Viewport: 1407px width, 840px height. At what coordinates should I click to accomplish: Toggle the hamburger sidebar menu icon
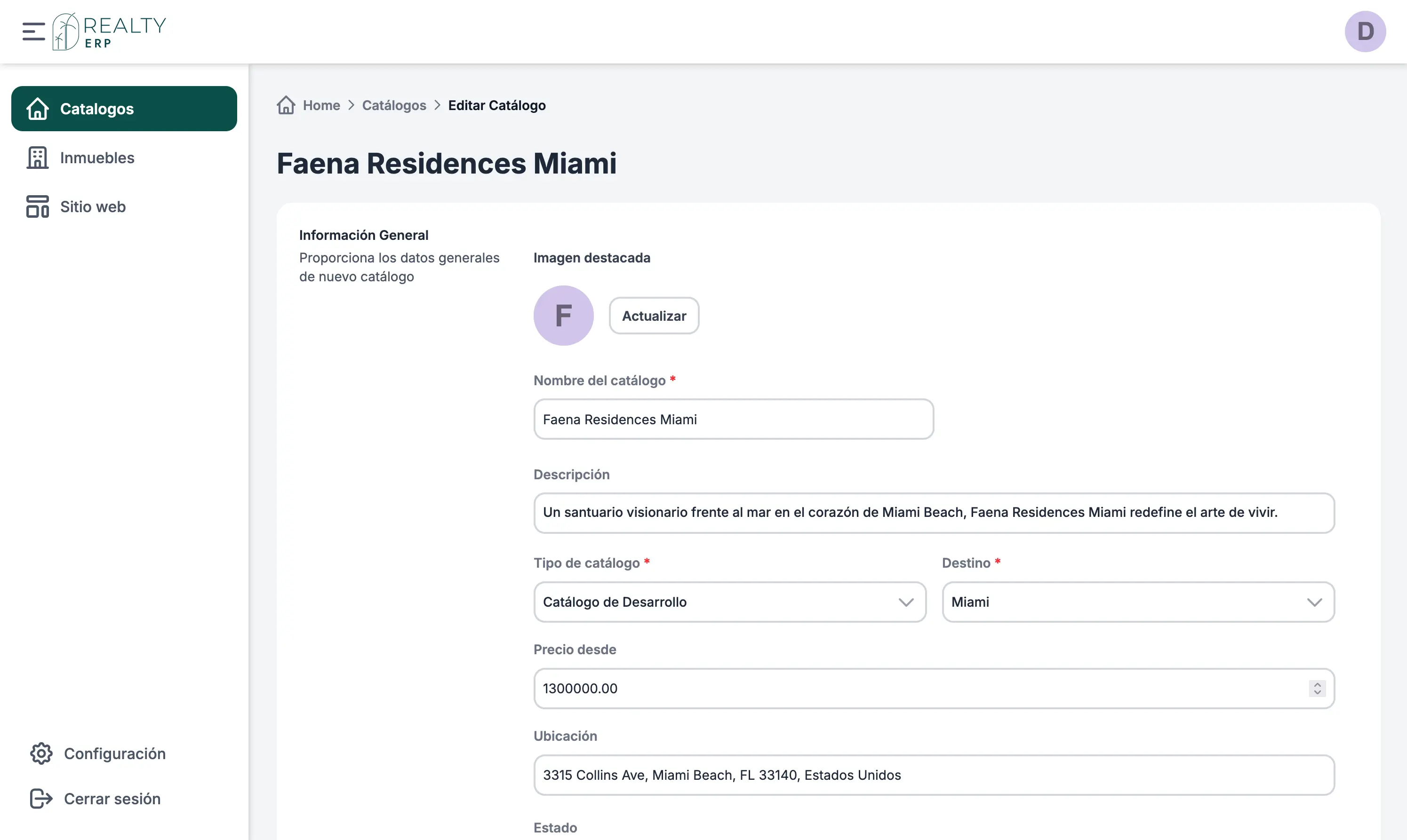(x=33, y=32)
